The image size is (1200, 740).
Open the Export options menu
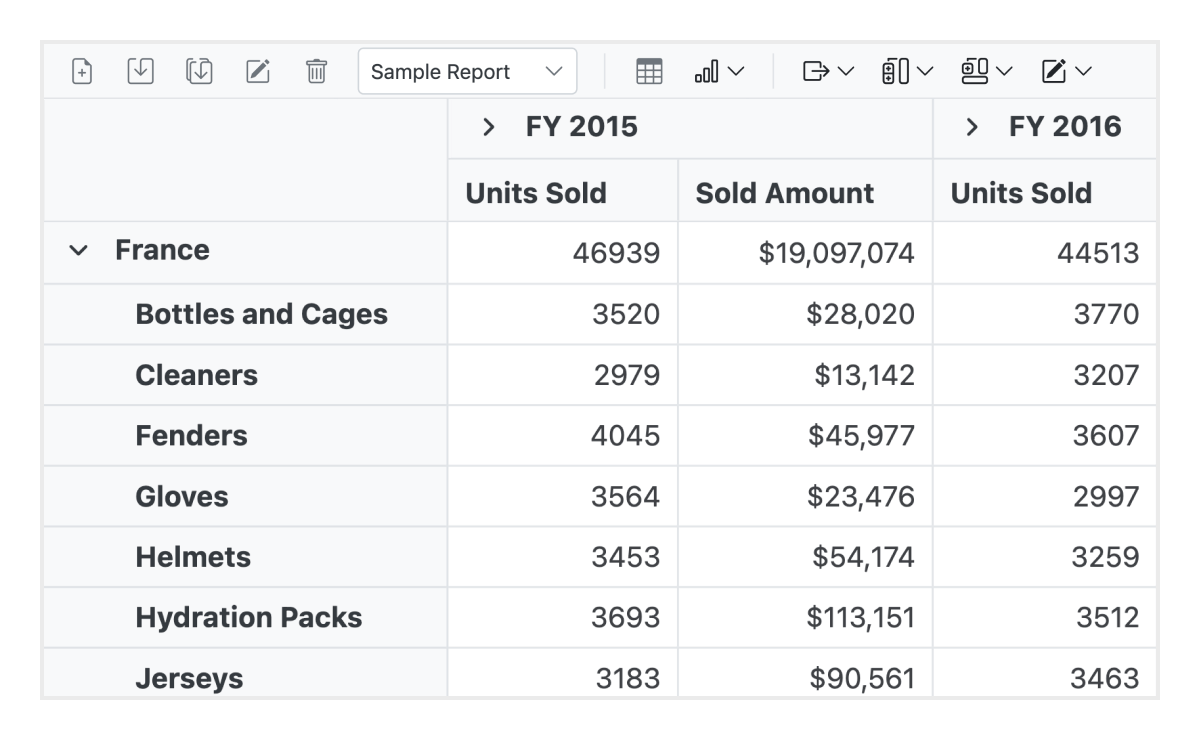coord(828,71)
